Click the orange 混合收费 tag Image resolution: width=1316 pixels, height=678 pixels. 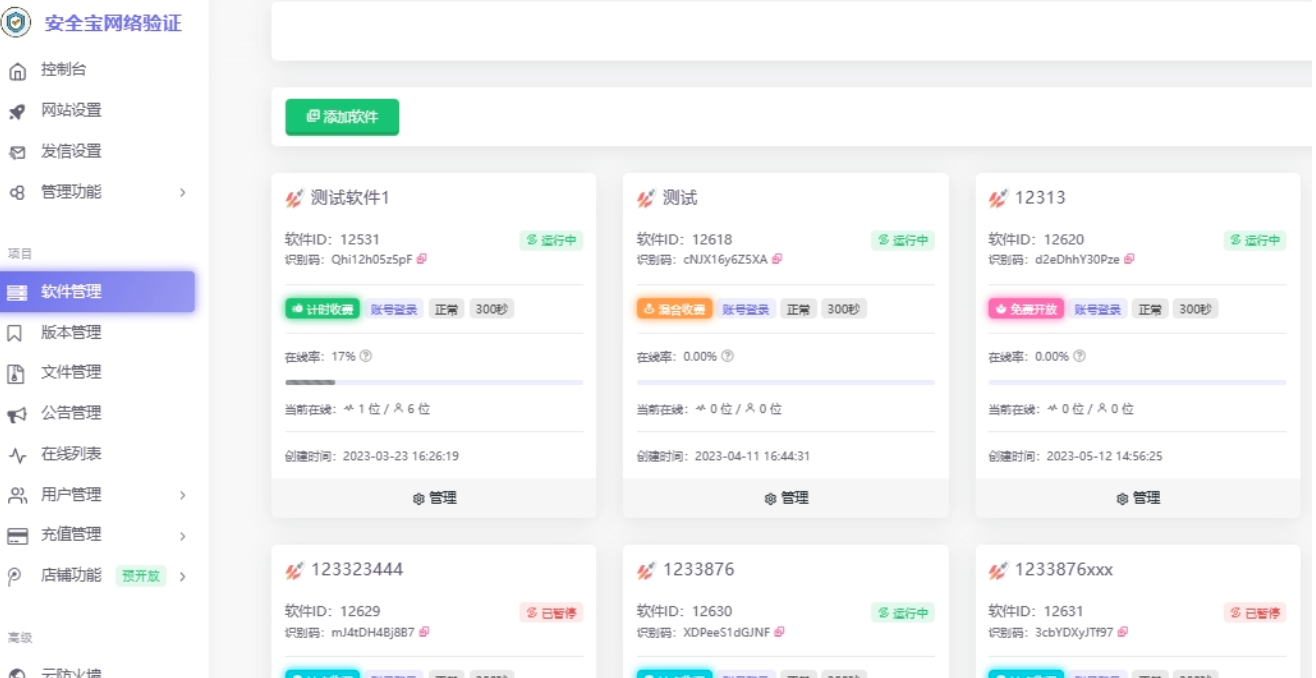pyautogui.click(x=674, y=309)
